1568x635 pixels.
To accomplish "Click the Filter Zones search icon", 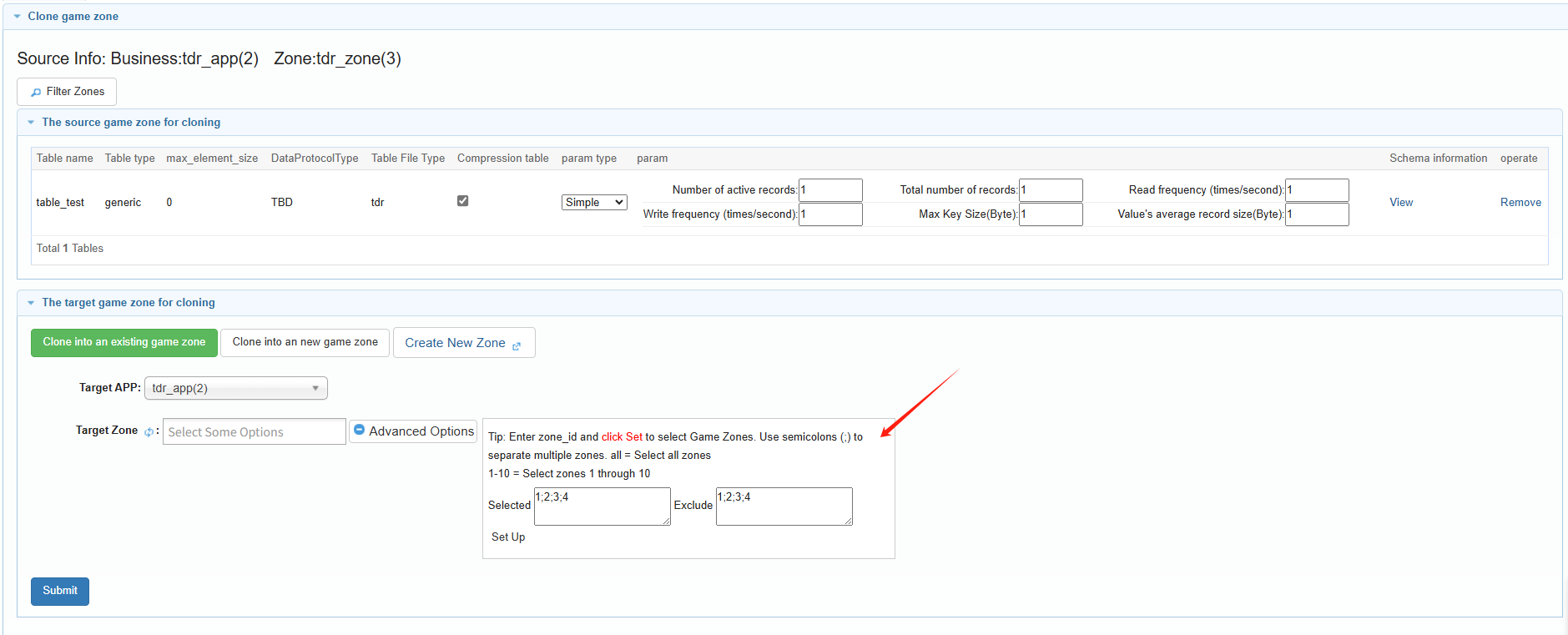I will click(x=36, y=93).
